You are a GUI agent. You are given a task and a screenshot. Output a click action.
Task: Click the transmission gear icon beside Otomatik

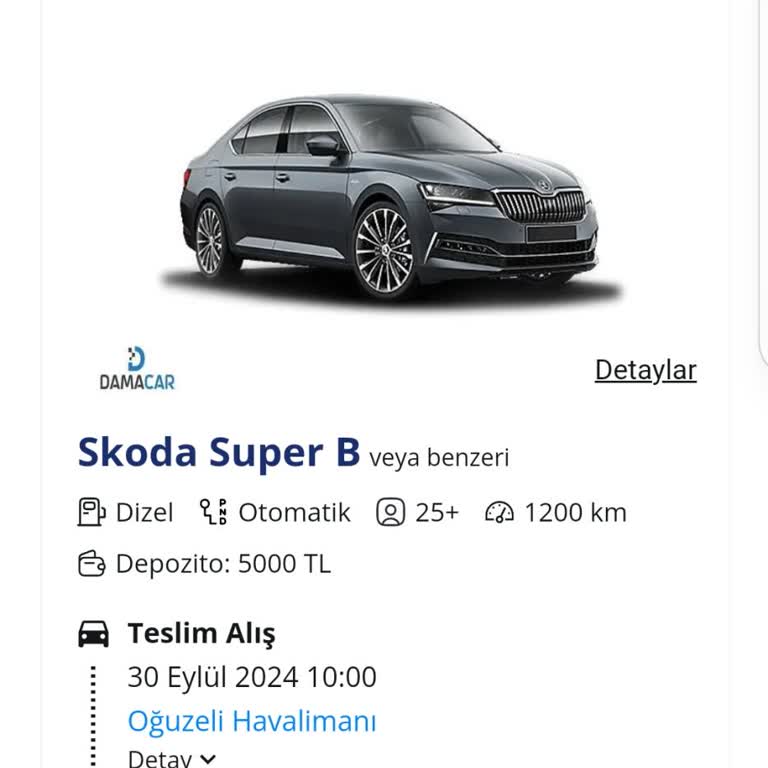pos(214,512)
